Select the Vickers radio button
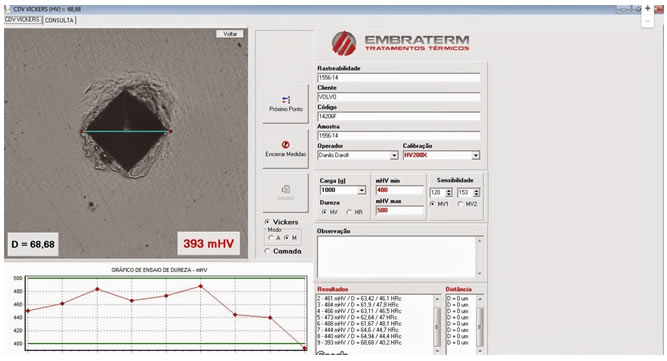 coord(267,222)
